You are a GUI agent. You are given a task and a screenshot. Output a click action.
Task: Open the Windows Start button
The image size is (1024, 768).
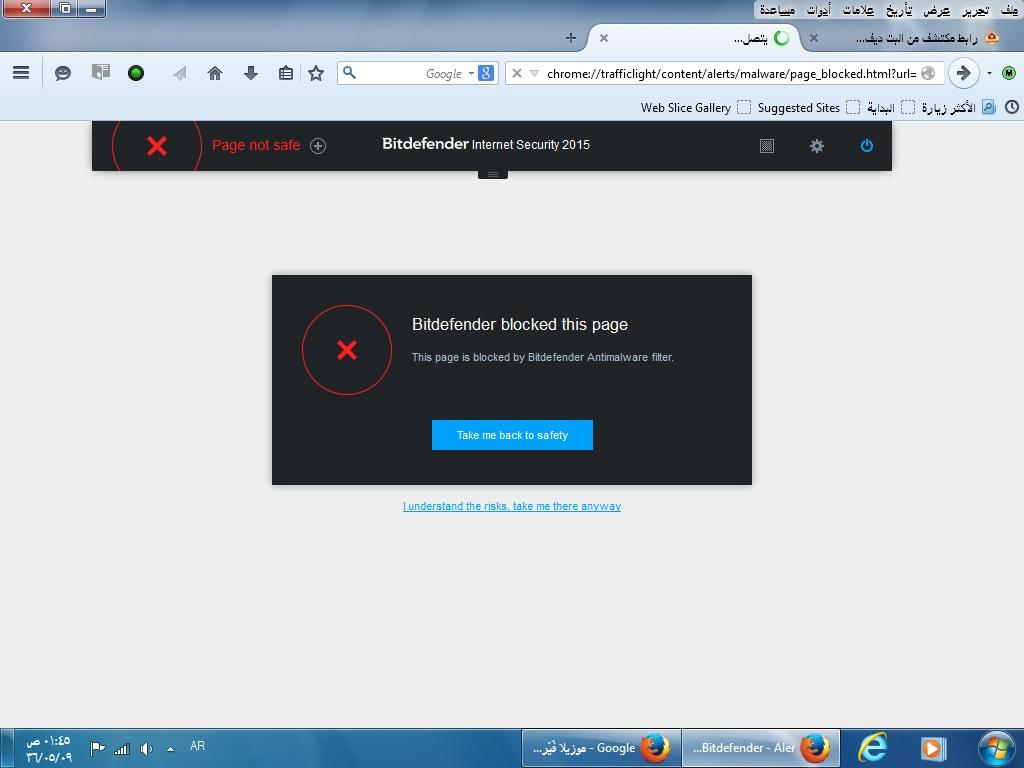point(997,748)
